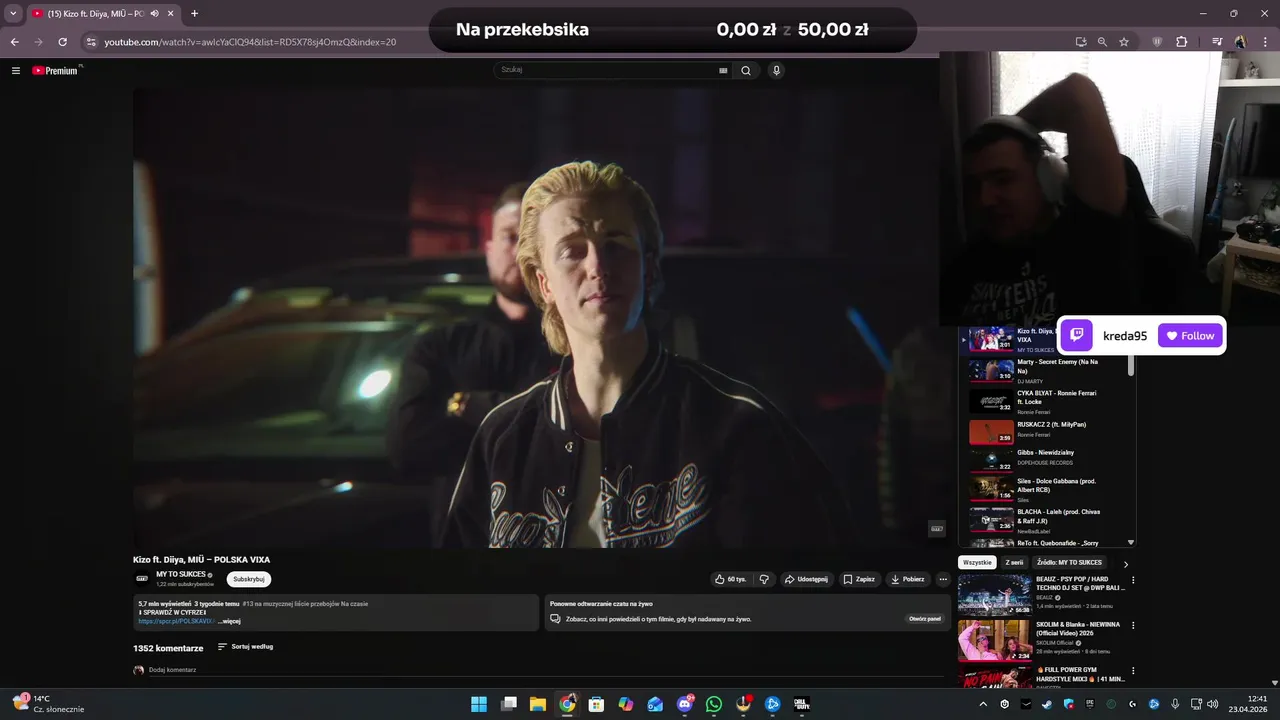Open SKOLIM & Blanka - NIEWINNA video
1280x720 pixels.
tap(1041, 640)
